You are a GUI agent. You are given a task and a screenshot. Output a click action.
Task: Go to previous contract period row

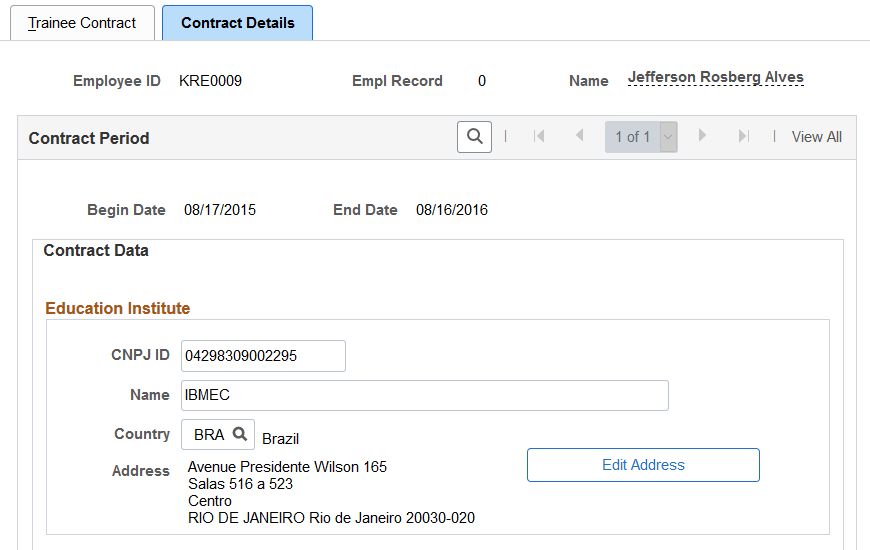pos(579,135)
